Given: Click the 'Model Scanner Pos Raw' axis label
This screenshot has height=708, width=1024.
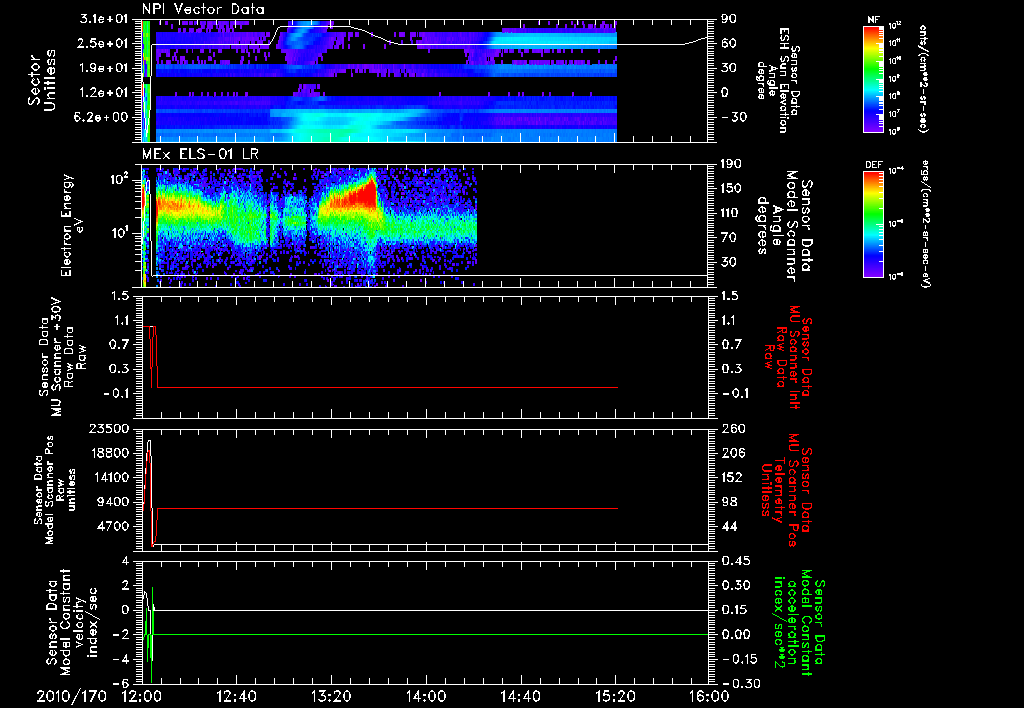Looking at the screenshot, I should click(x=55, y=490).
